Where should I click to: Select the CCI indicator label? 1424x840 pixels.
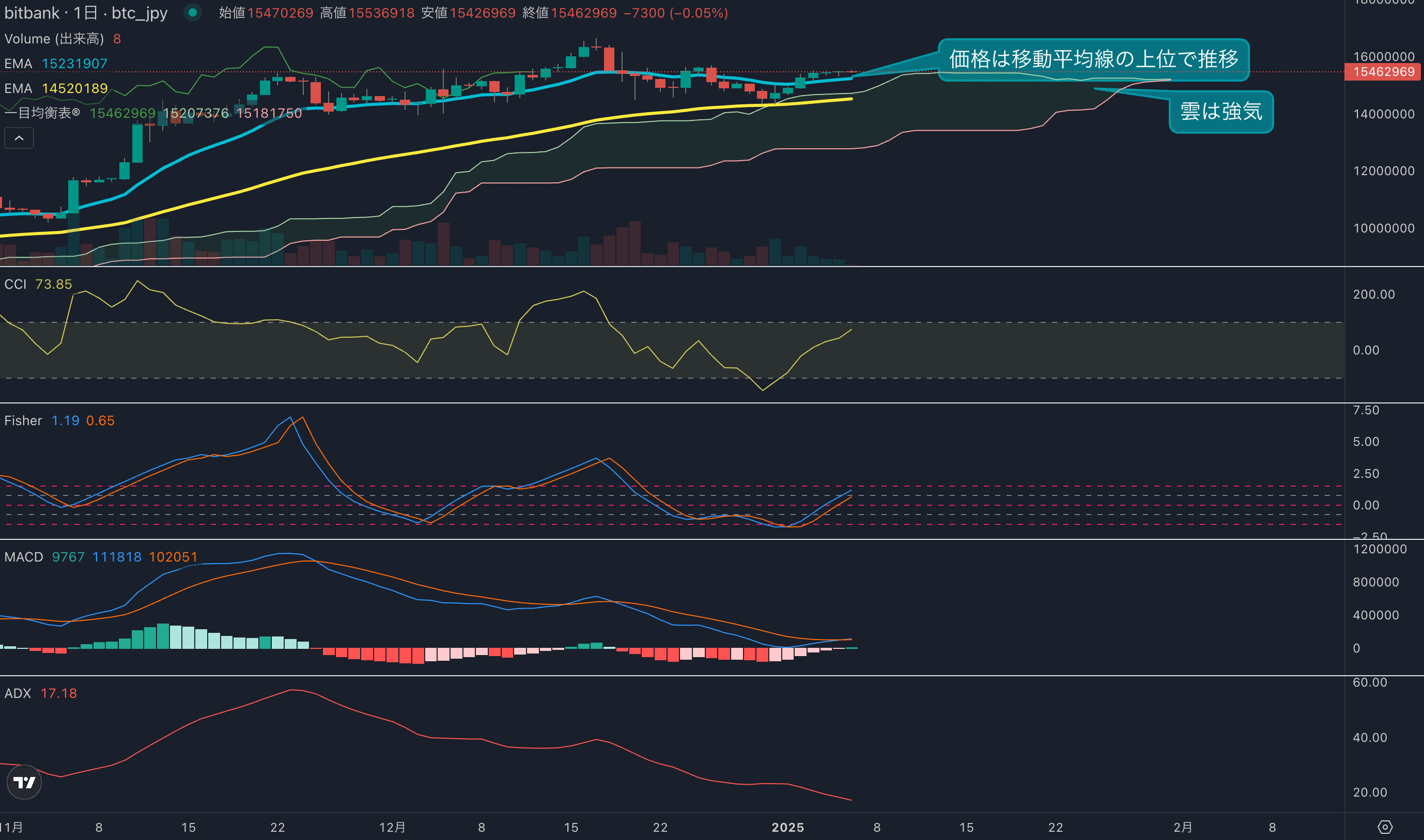(x=16, y=284)
